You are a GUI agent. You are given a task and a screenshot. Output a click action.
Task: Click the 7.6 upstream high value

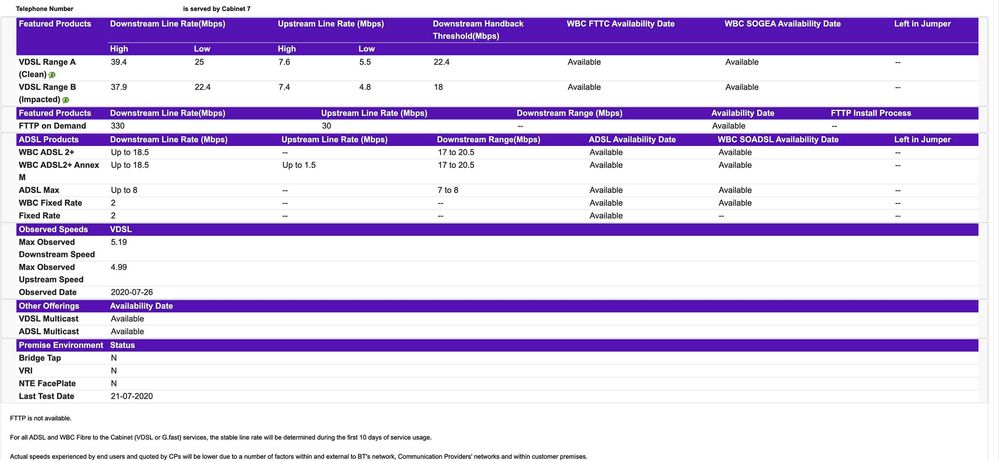tap(284, 62)
